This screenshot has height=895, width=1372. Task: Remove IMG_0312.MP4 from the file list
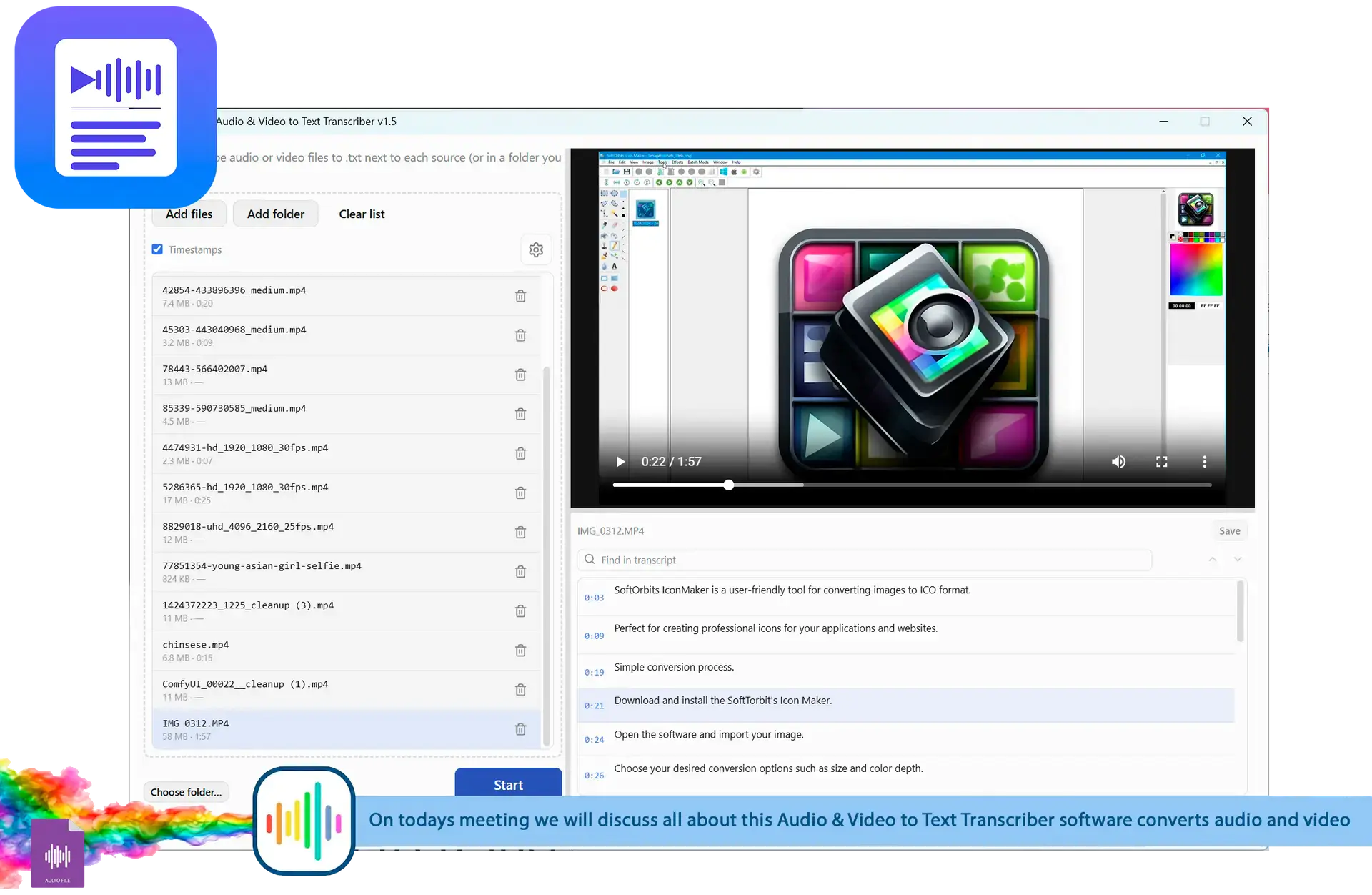pyautogui.click(x=521, y=729)
